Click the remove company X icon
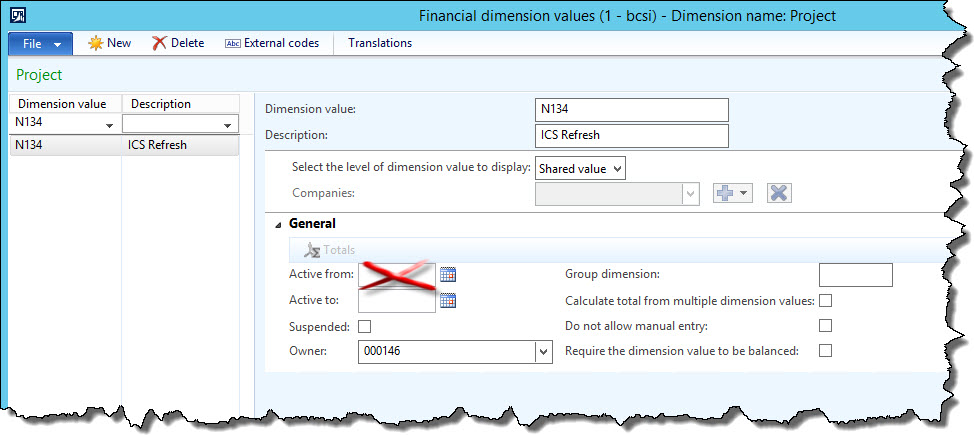 click(779, 193)
